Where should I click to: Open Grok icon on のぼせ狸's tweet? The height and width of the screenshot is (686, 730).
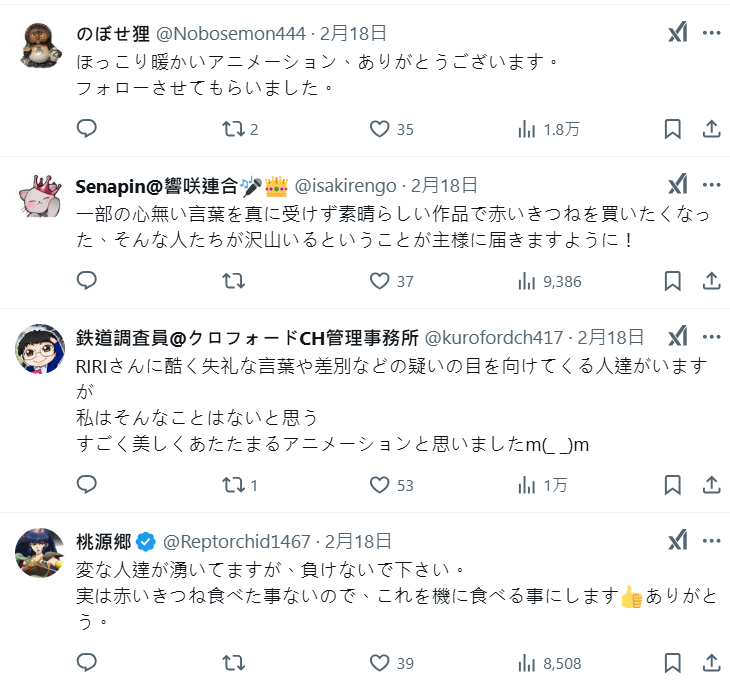coord(677,33)
